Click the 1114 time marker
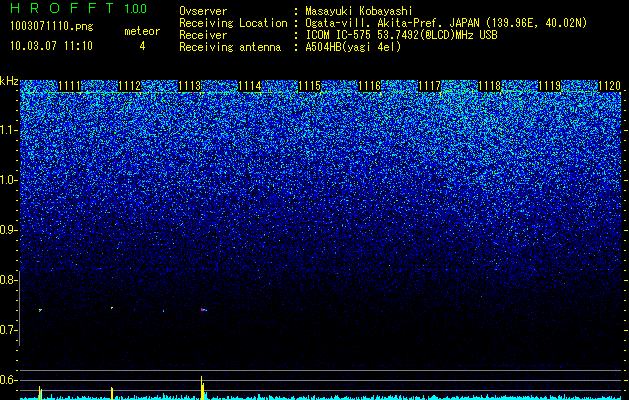Screen dimensions: 629x400 tap(250, 86)
